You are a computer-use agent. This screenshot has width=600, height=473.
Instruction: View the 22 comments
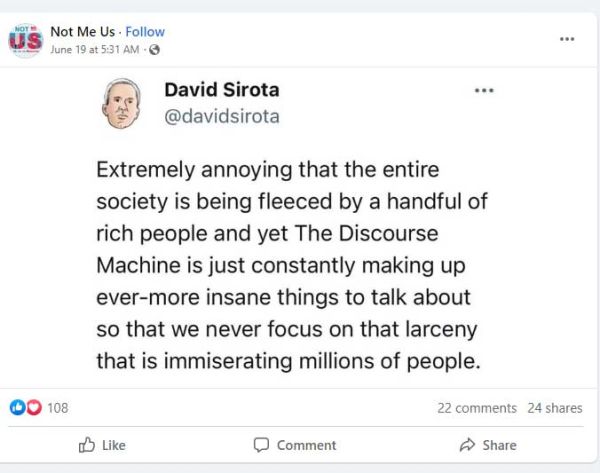coord(476,408)
